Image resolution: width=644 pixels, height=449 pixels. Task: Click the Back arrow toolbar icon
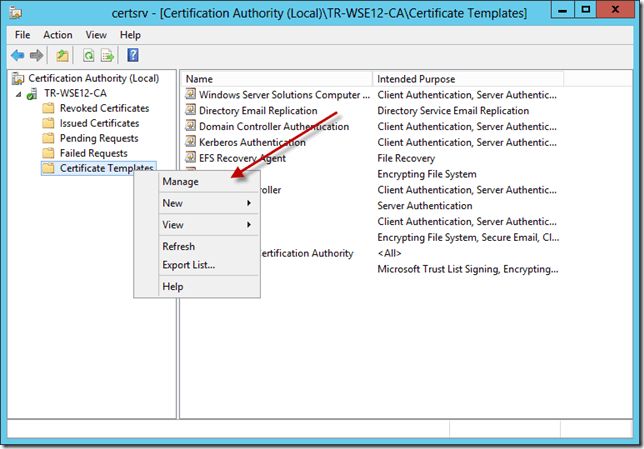click(x=17, y=55)
